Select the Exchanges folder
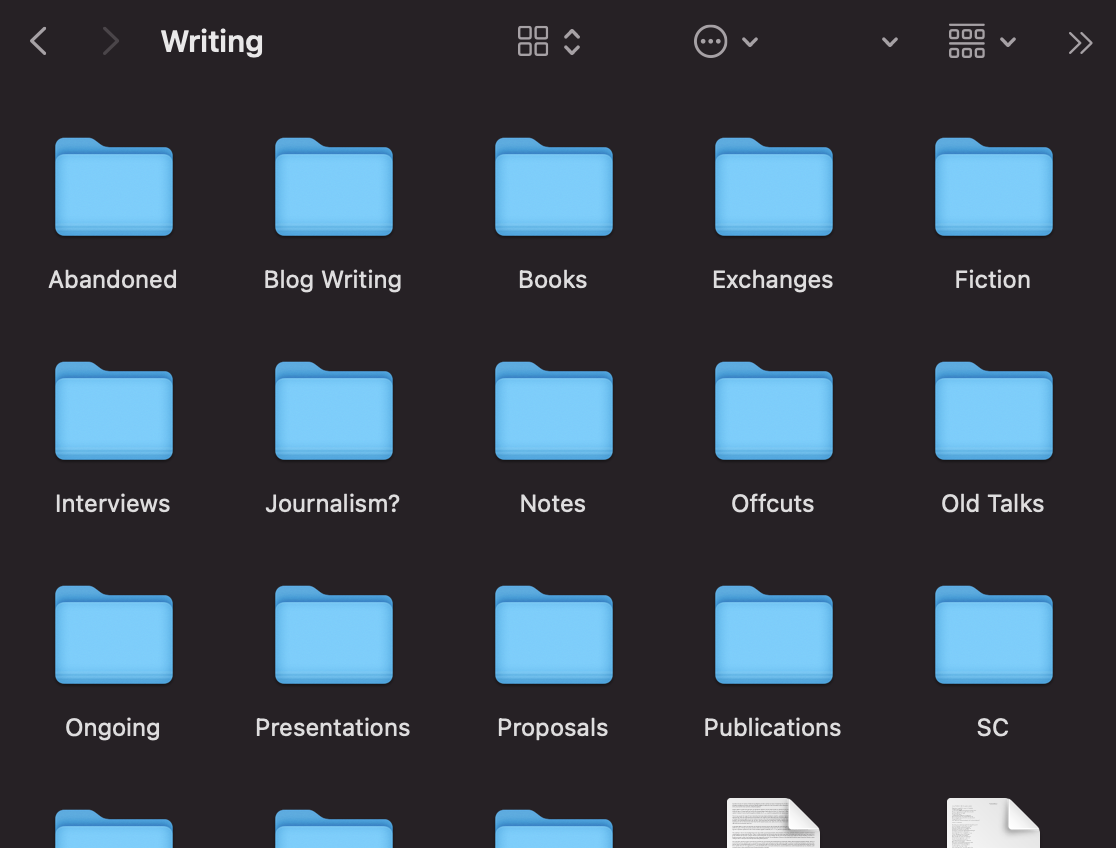 pyautogui.click(x=773, y=188)
